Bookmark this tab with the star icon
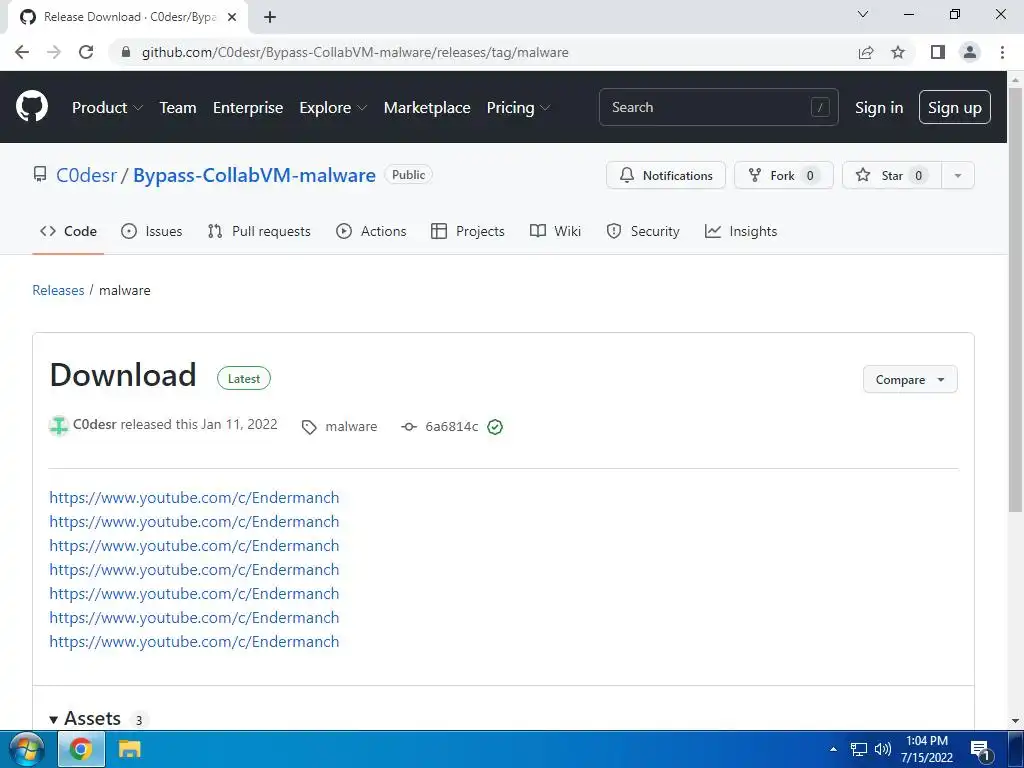Viewport: 1024px width, 768px height. (x=898, y=52)
